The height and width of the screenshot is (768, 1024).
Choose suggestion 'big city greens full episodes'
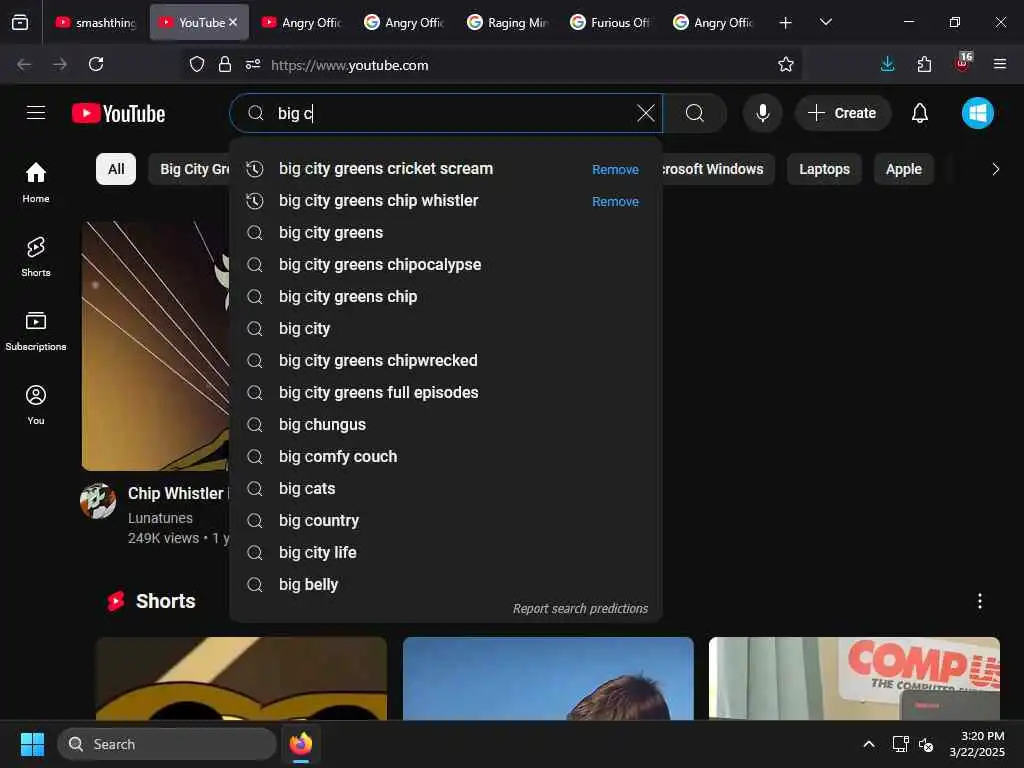point(446,392)
